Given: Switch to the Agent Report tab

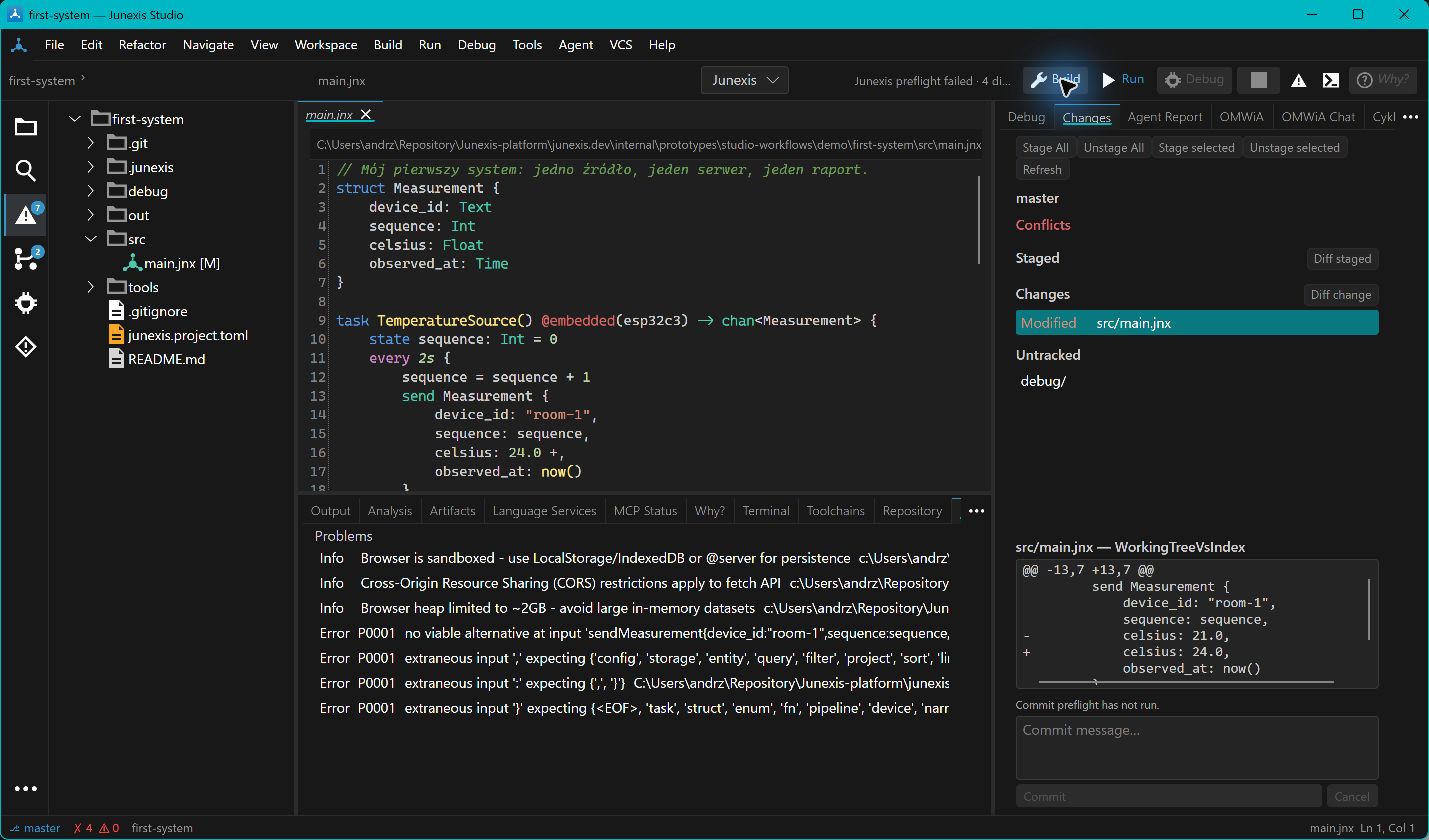Looking at the screenshot, I should 1165,117.
